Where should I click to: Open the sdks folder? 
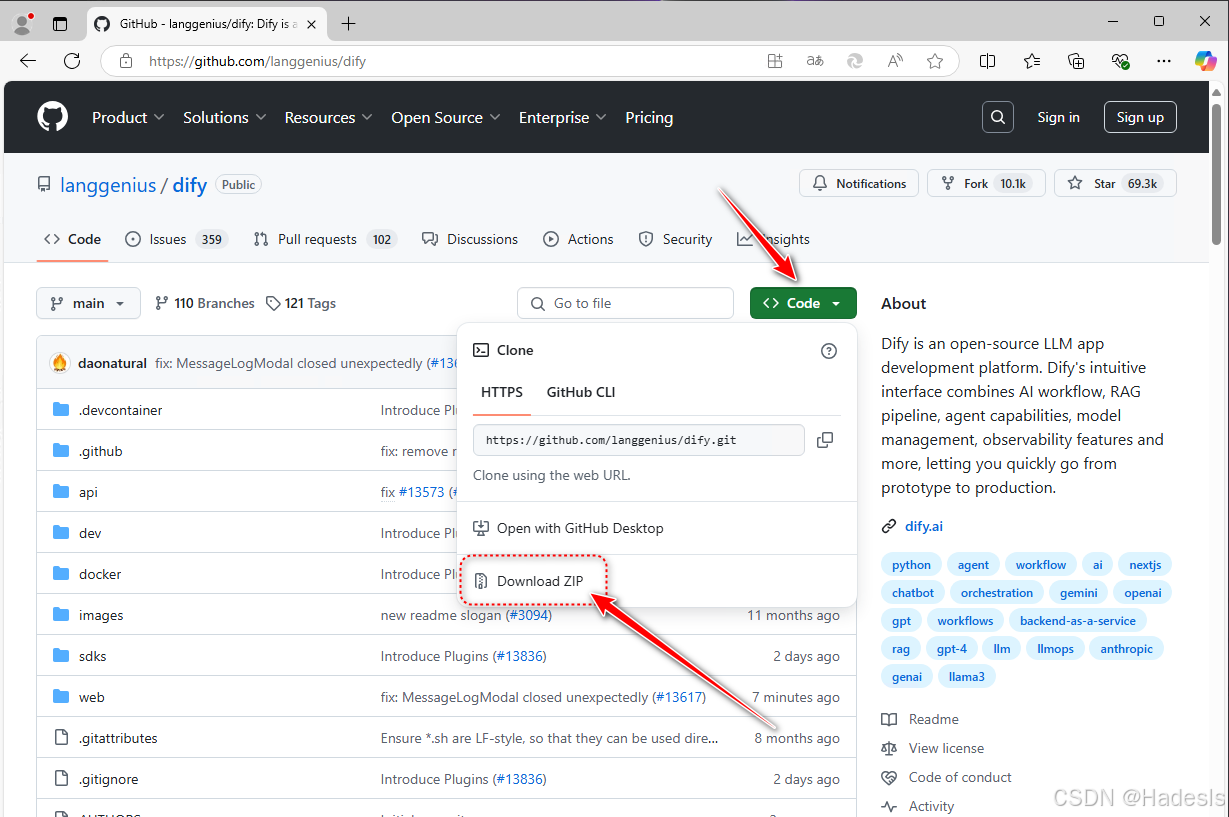click(92, 656)
